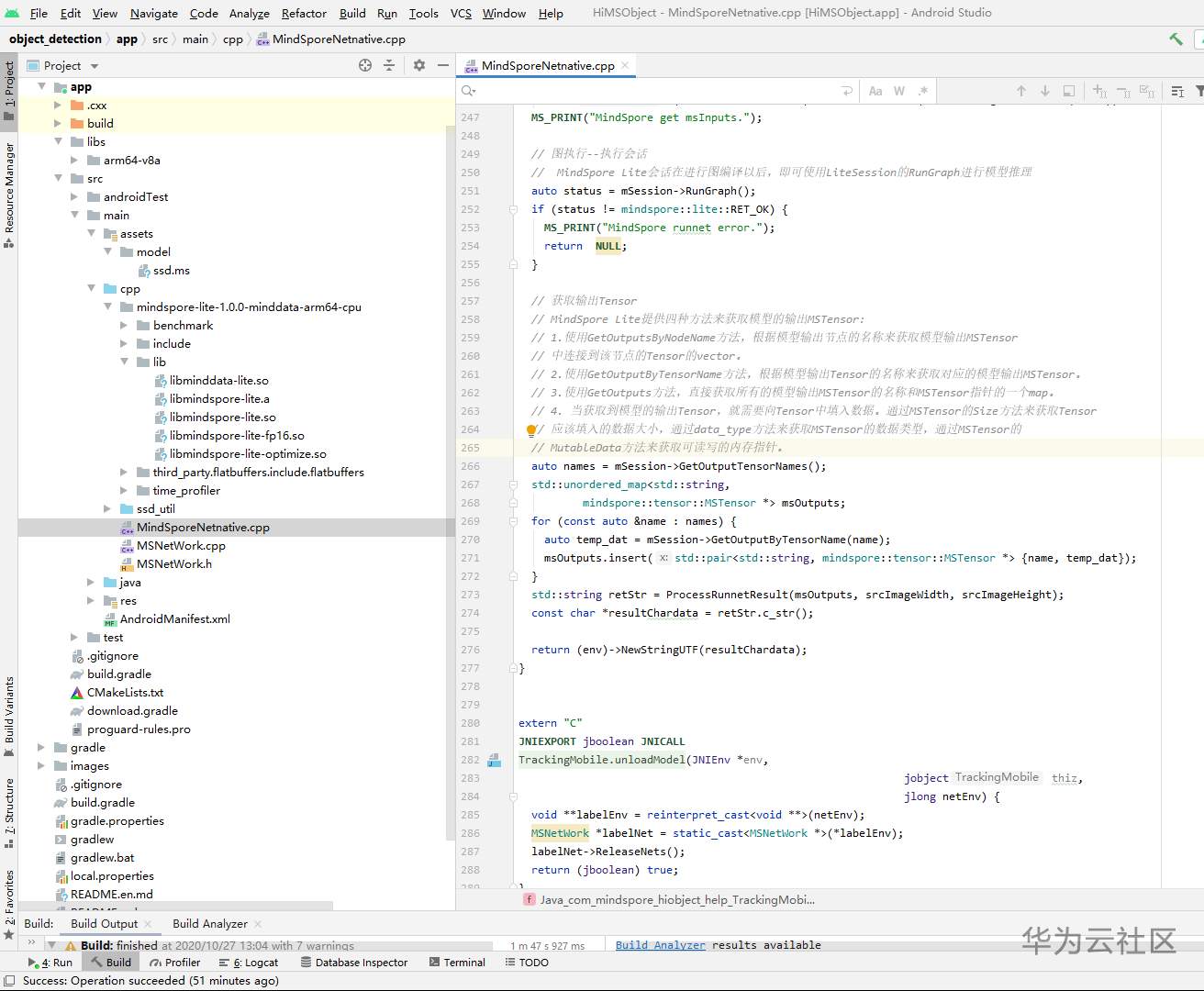Viewport: 1204px width, 991px height.
Task: Click the Build Analyzer results link
Action: click(660, 944)
